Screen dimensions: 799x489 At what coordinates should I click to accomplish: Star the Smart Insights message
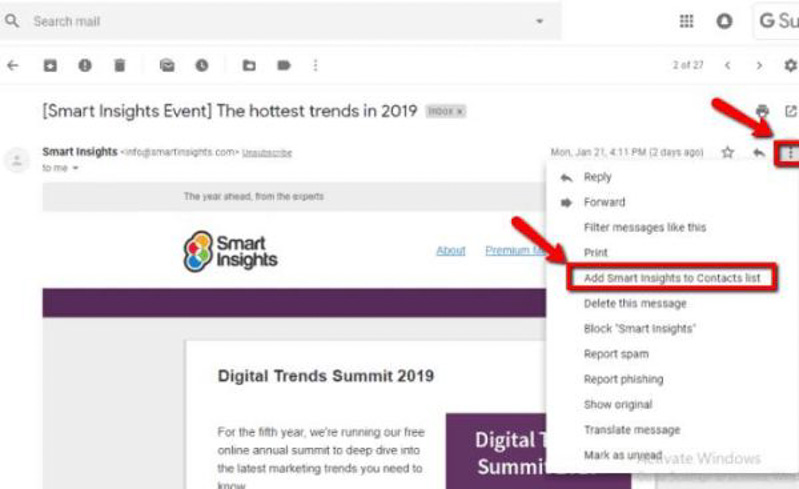(728, 152)
